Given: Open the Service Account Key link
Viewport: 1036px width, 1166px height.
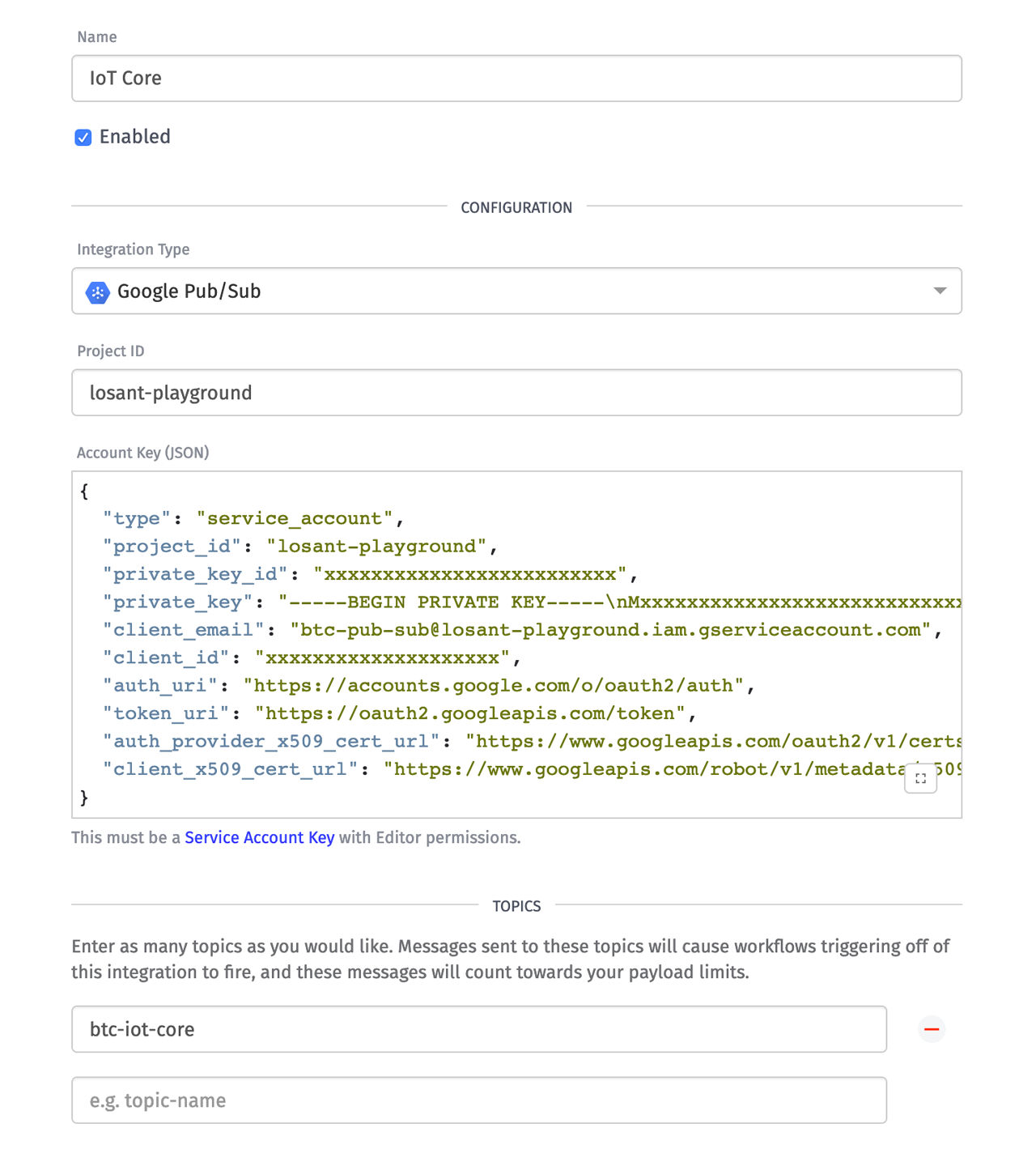Looking at the screenshot, I should click(x=259, y=837).
